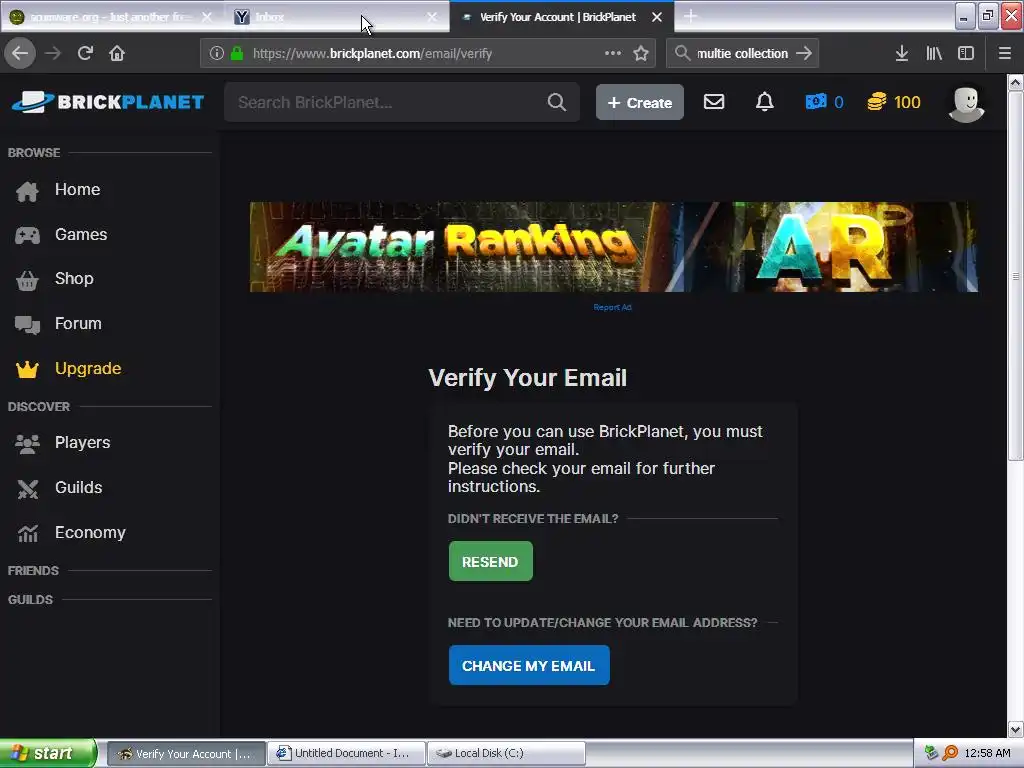Click the browser Back arrow
The width and height of the screenshot is (1024, 768).
20,54
